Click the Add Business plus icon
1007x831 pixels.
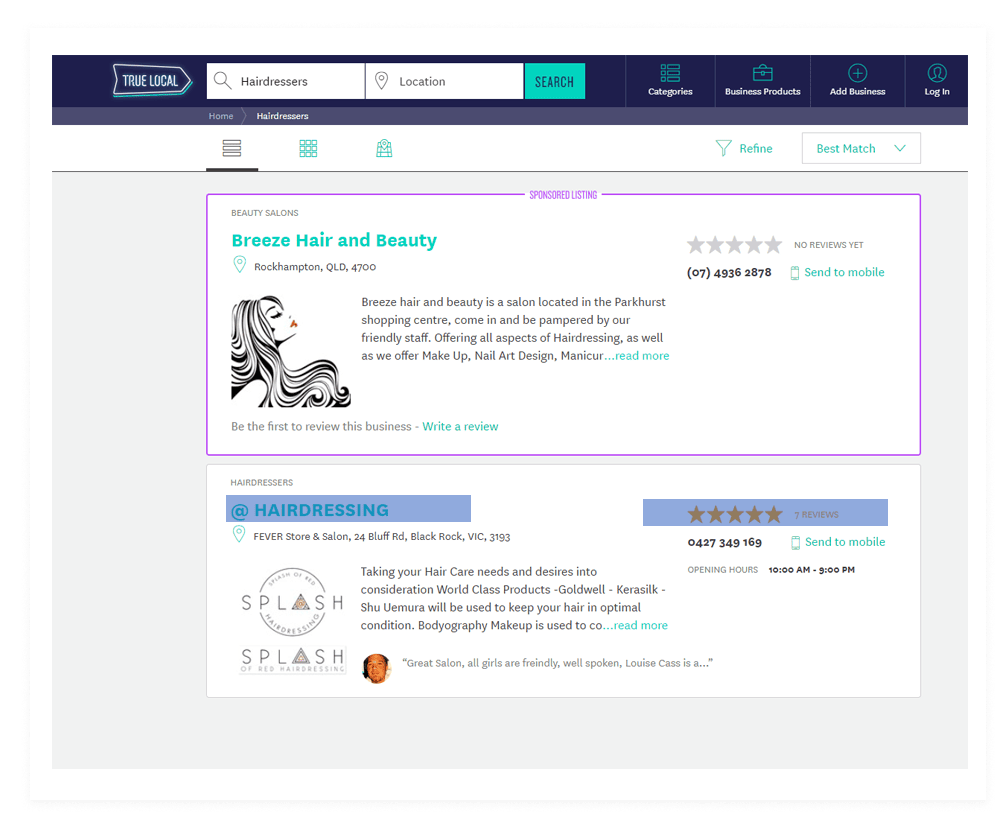[857, 73]
